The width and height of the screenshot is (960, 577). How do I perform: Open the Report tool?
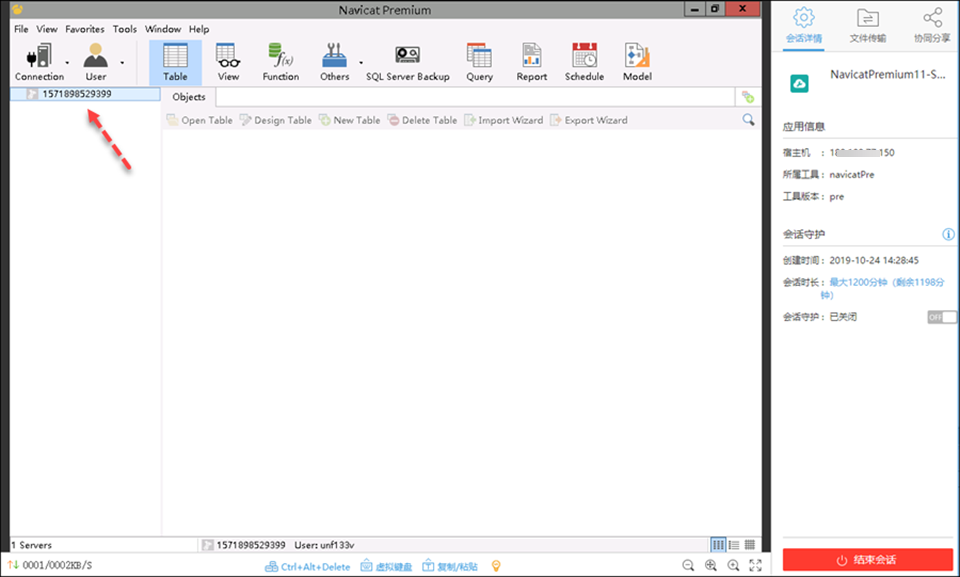(x=531, y=62)
